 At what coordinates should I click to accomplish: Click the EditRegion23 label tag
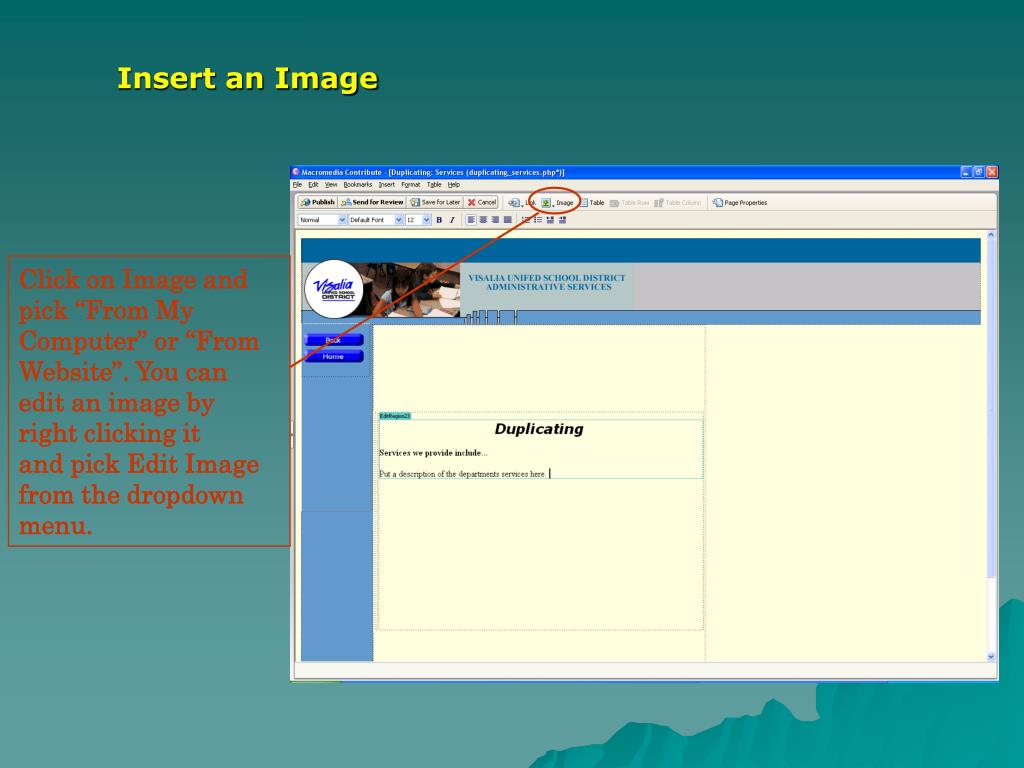395,416
